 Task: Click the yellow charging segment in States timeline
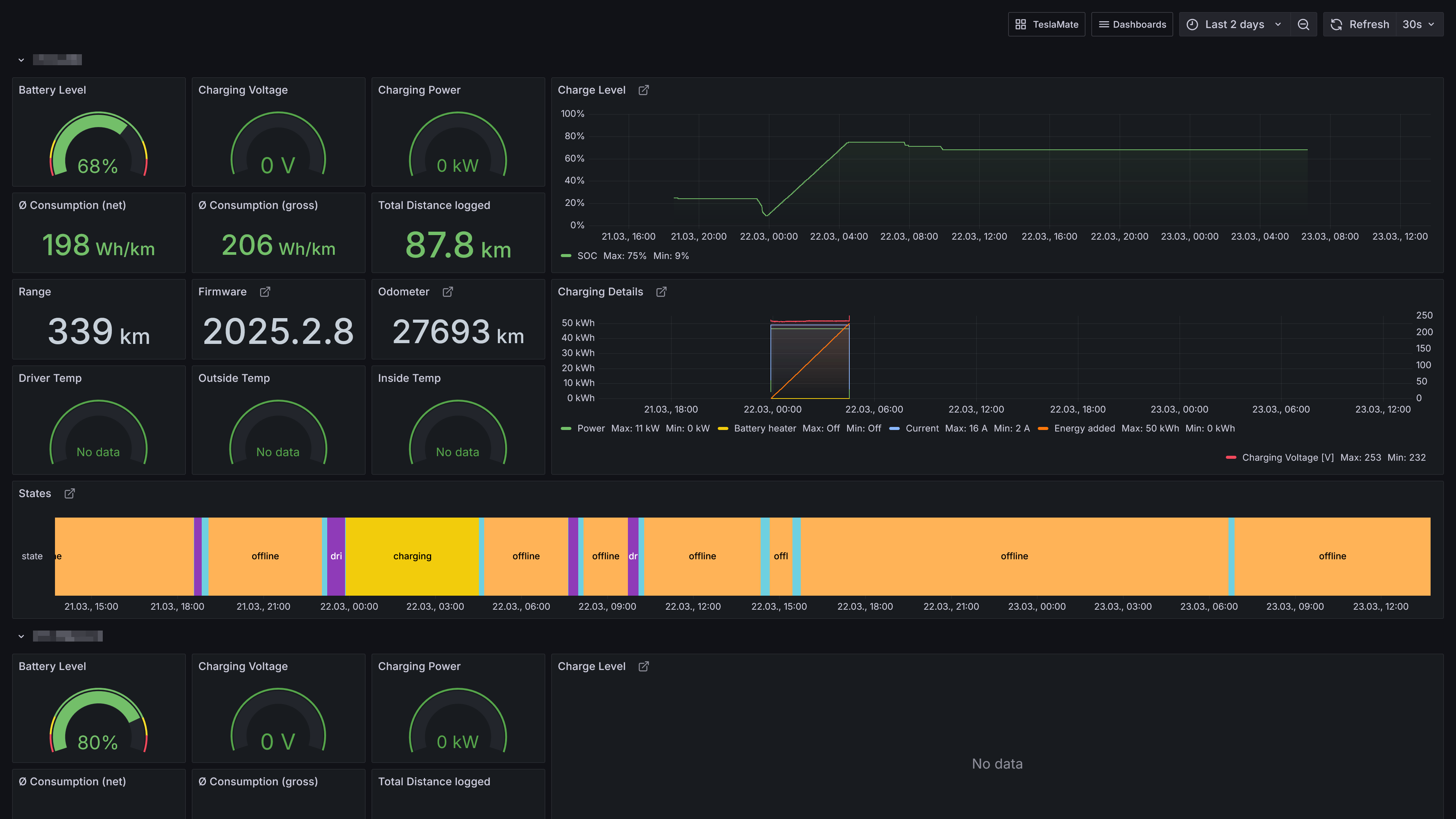(x=412, y=556)
